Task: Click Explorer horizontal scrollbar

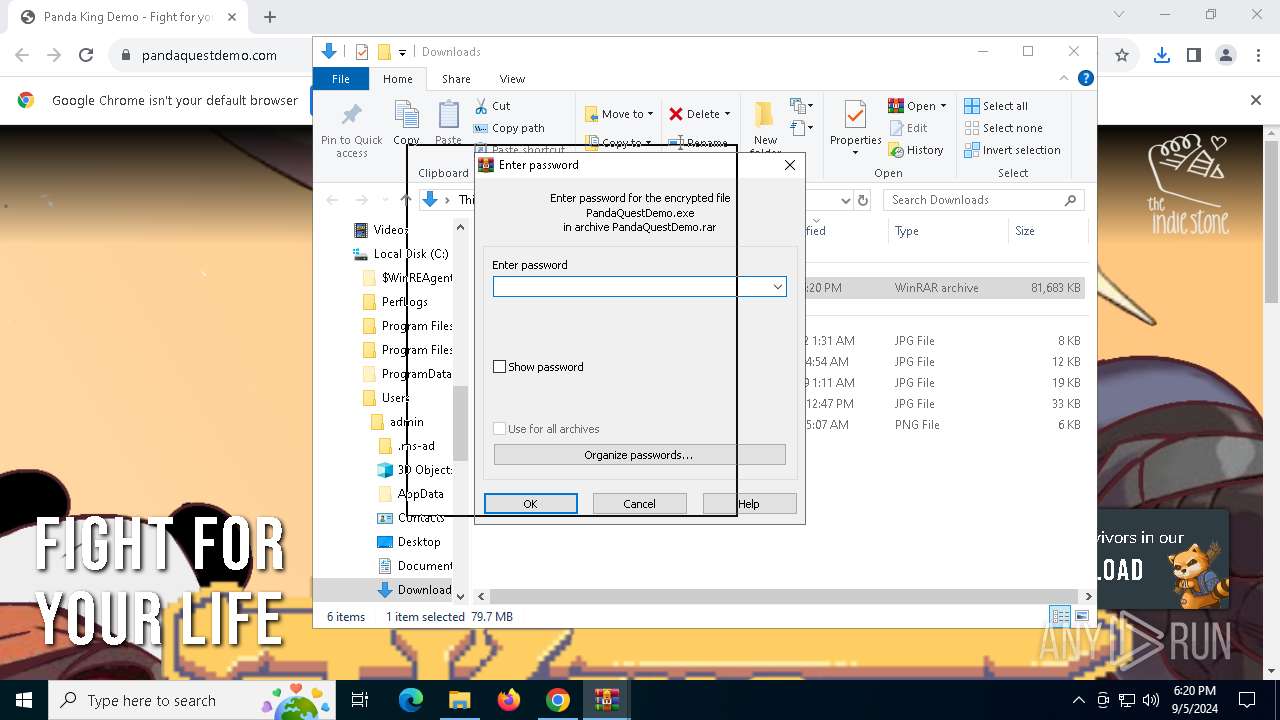Action: [x=785, y=596]
